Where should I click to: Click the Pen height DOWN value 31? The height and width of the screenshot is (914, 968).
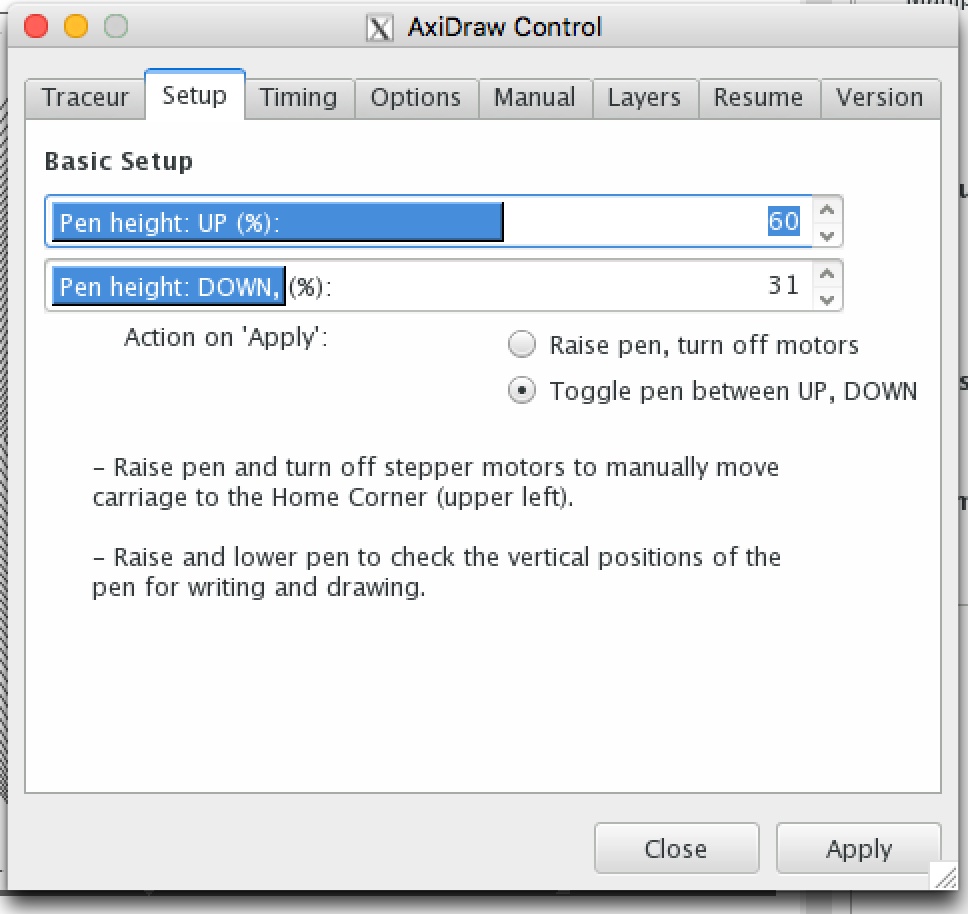783,285
